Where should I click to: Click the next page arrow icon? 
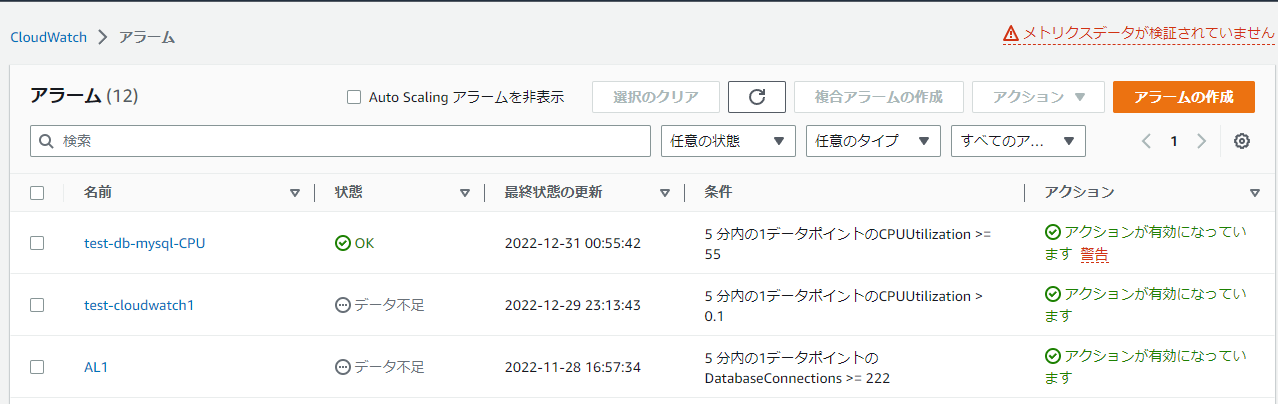click(x=1202, y=141)
